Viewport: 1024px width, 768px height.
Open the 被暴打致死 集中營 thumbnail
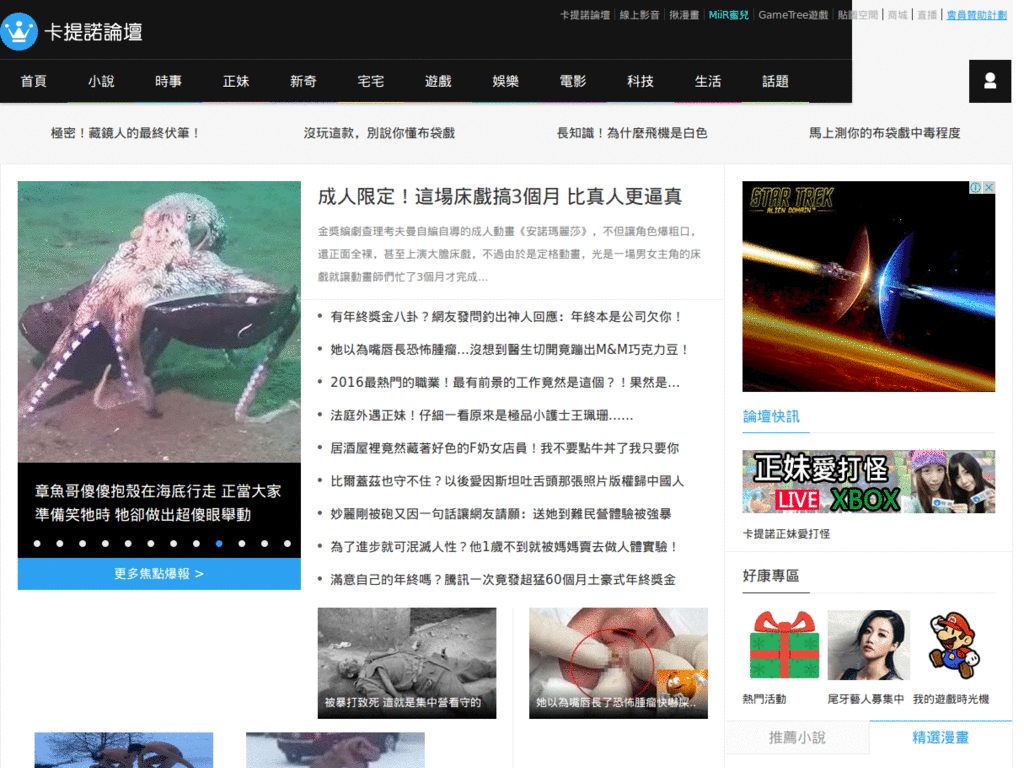pyautogui.click(x=407, y=663)
